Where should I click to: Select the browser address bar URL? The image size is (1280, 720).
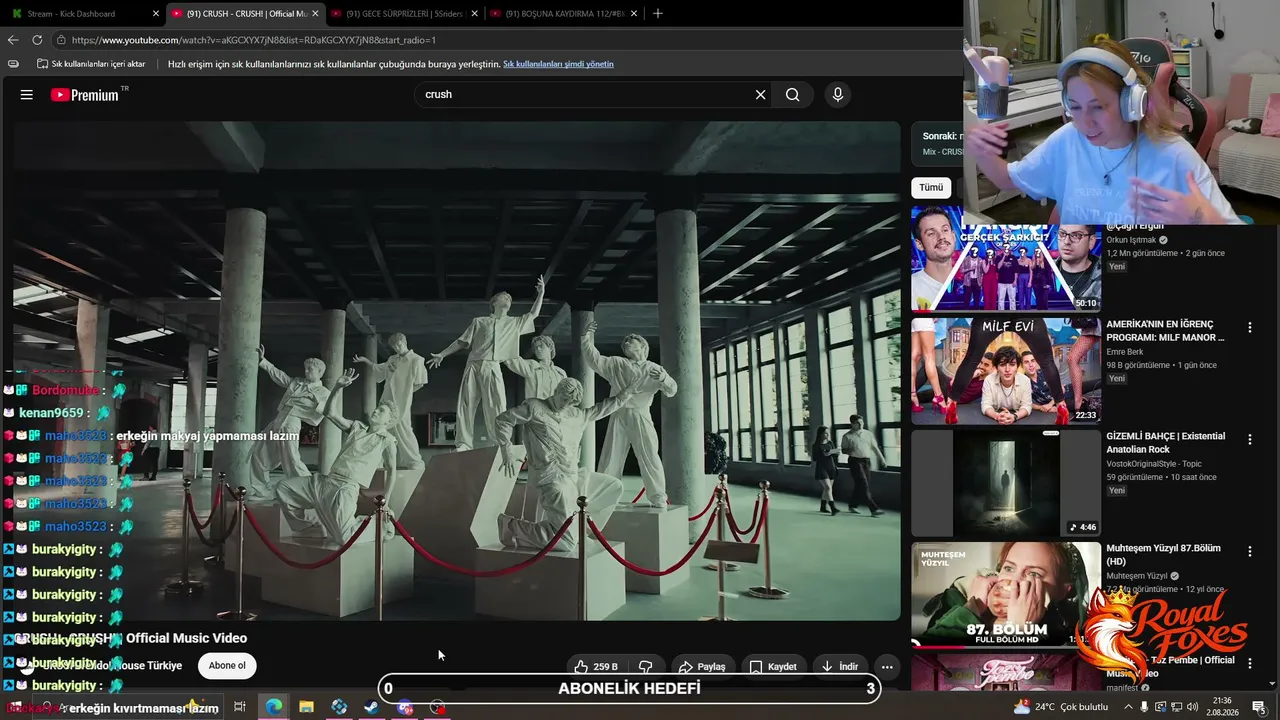point(254,40)
